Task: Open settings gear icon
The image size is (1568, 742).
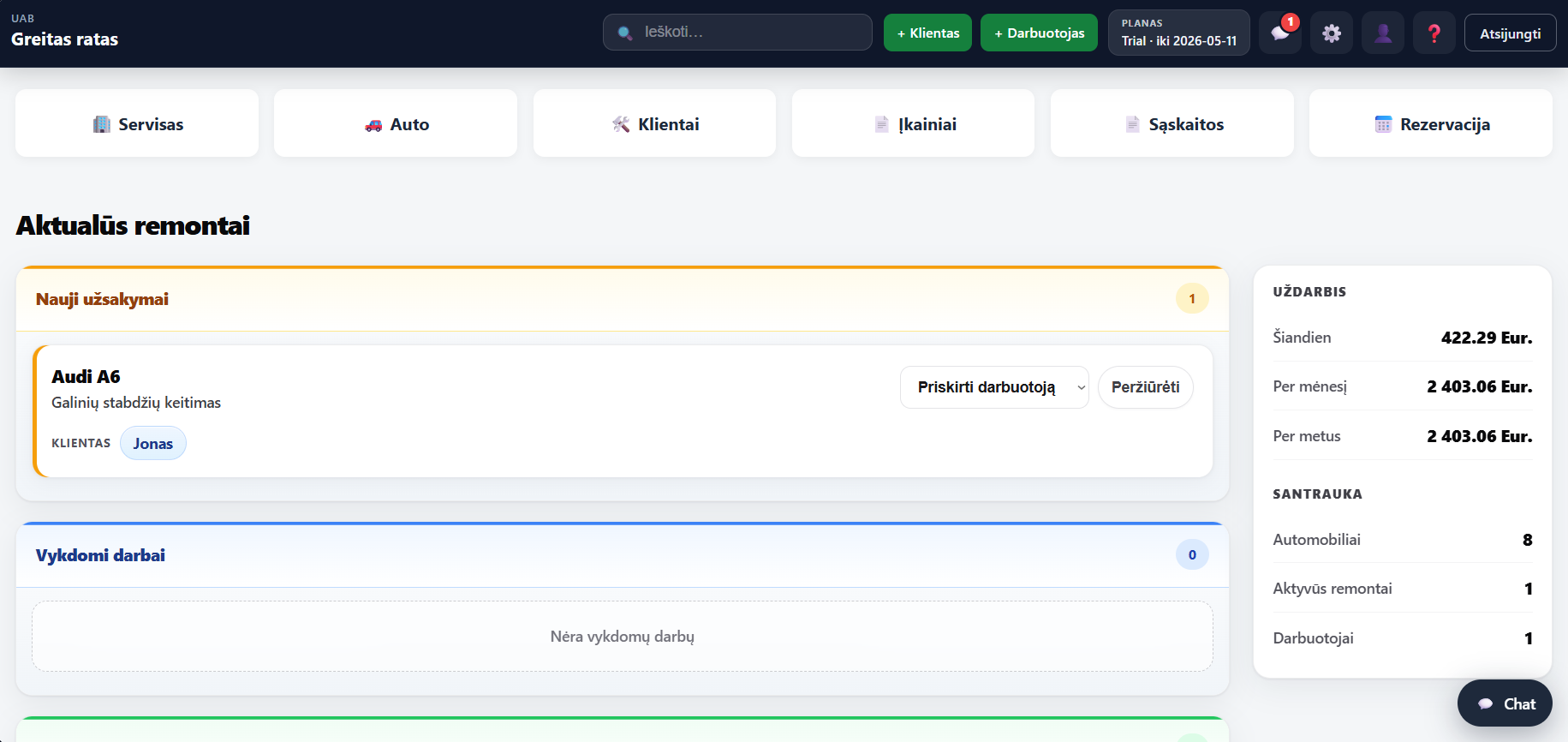Action: (x=1332, y=33)
